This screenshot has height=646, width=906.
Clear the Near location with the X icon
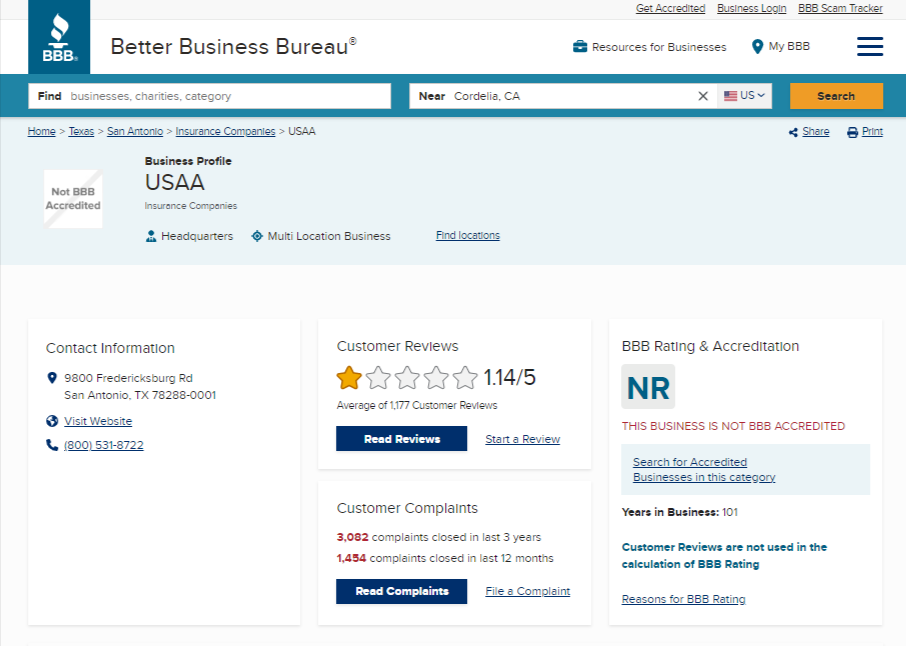[x=703, y=96]
